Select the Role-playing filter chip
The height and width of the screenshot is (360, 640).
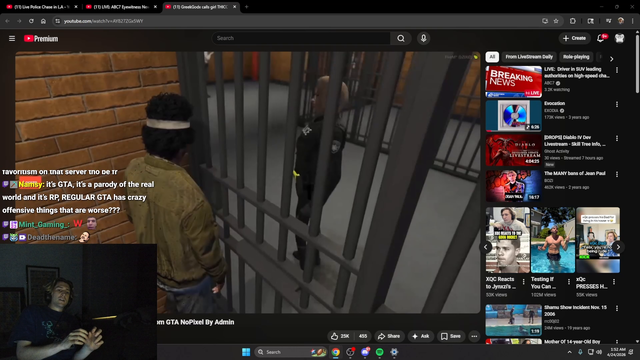tap(576, 57)
